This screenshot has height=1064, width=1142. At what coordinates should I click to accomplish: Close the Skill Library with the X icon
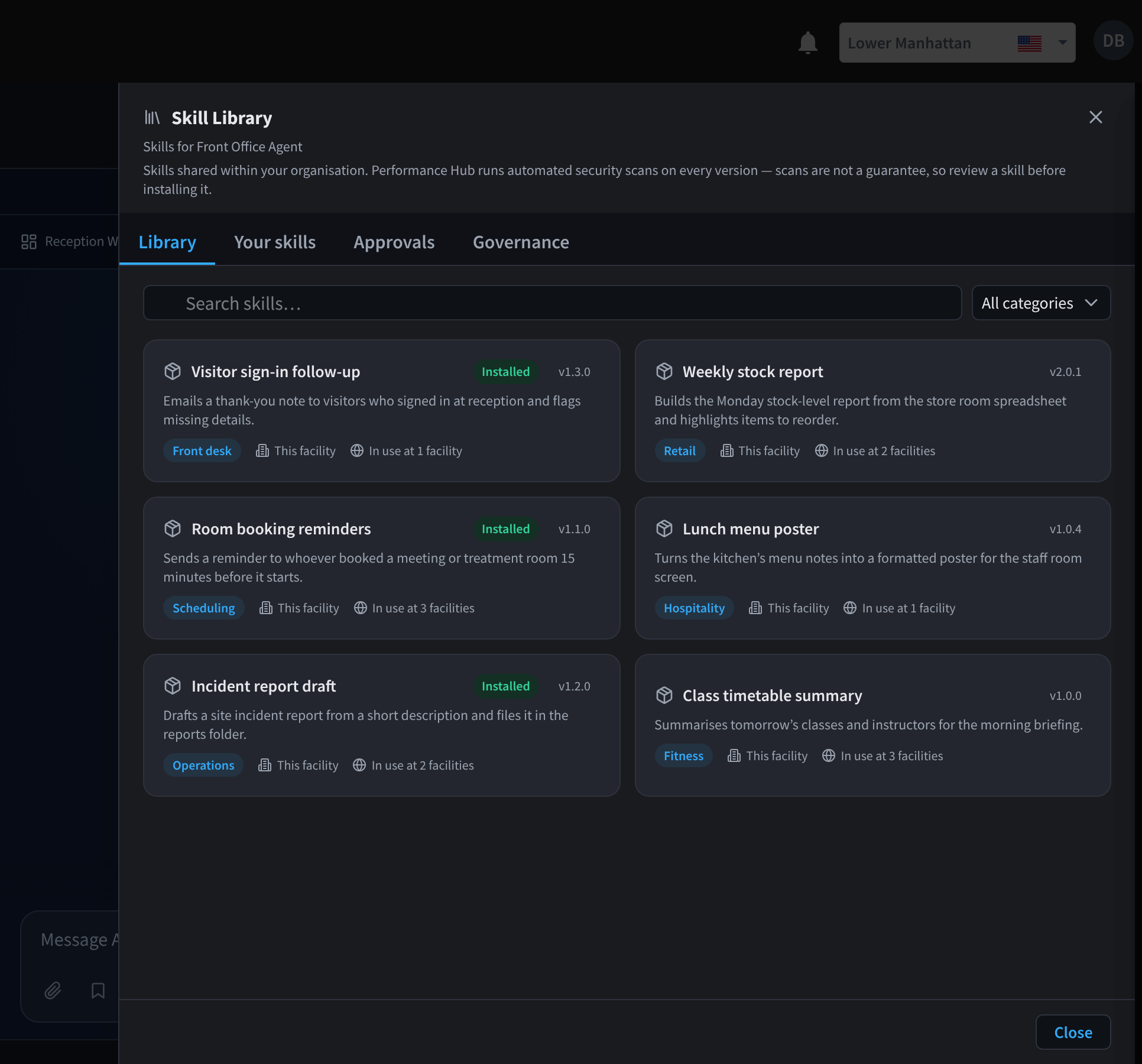[1095, 117]
